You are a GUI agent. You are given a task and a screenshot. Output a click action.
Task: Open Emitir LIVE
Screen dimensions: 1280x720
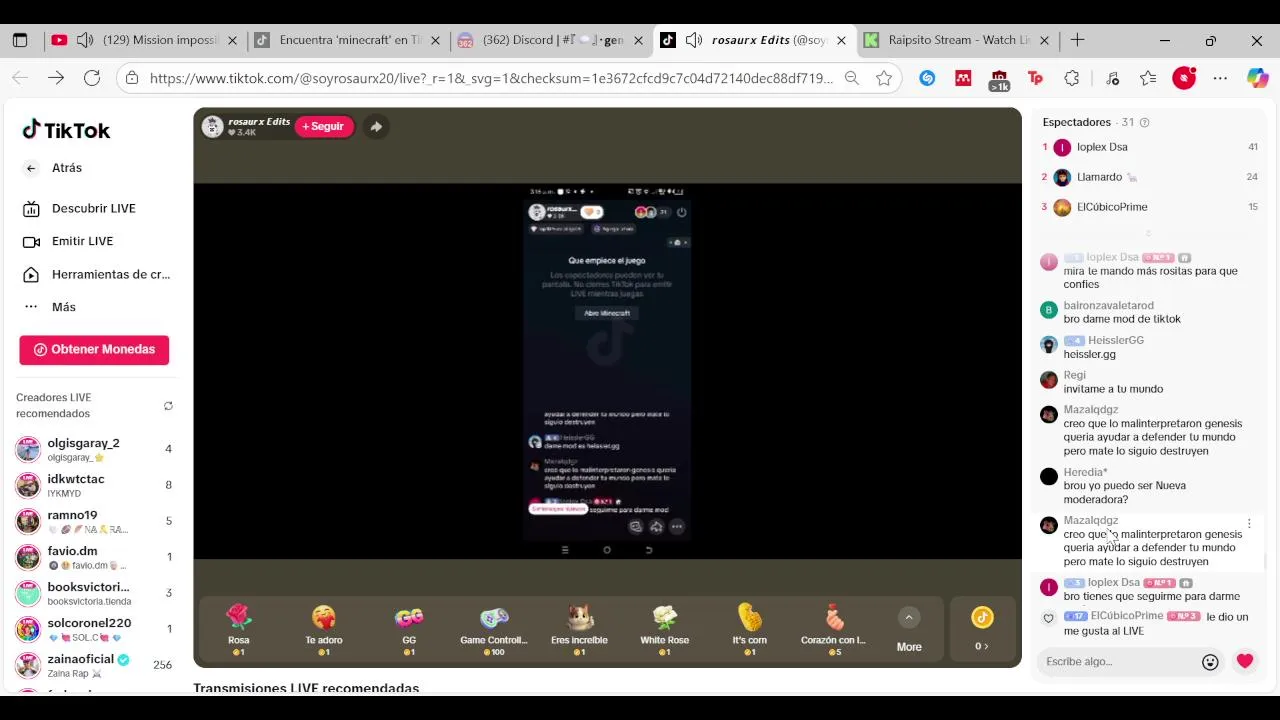point(82,241)
